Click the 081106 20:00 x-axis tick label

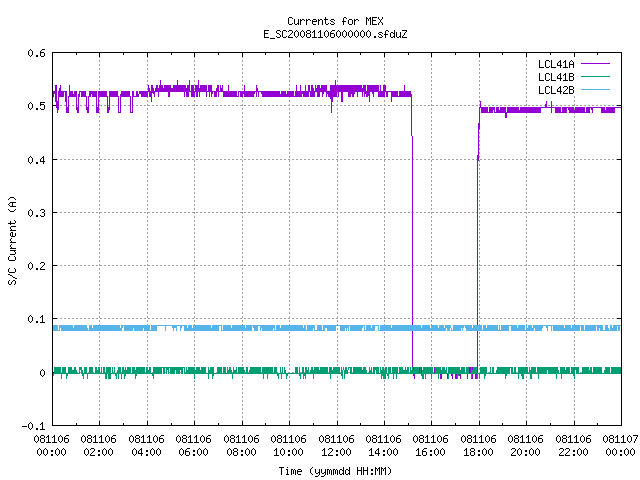tap(526, 446)
